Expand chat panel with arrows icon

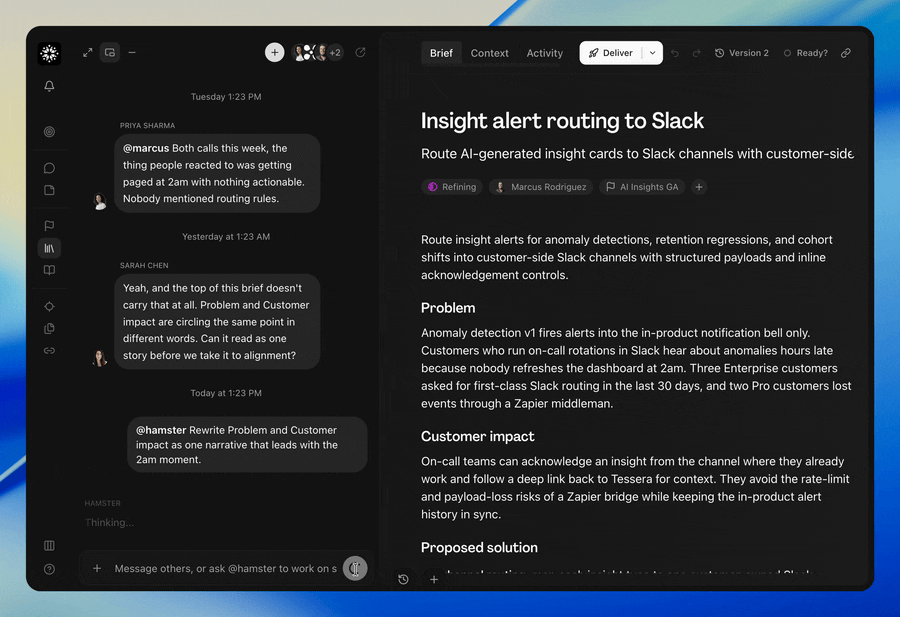click(87, 53)
